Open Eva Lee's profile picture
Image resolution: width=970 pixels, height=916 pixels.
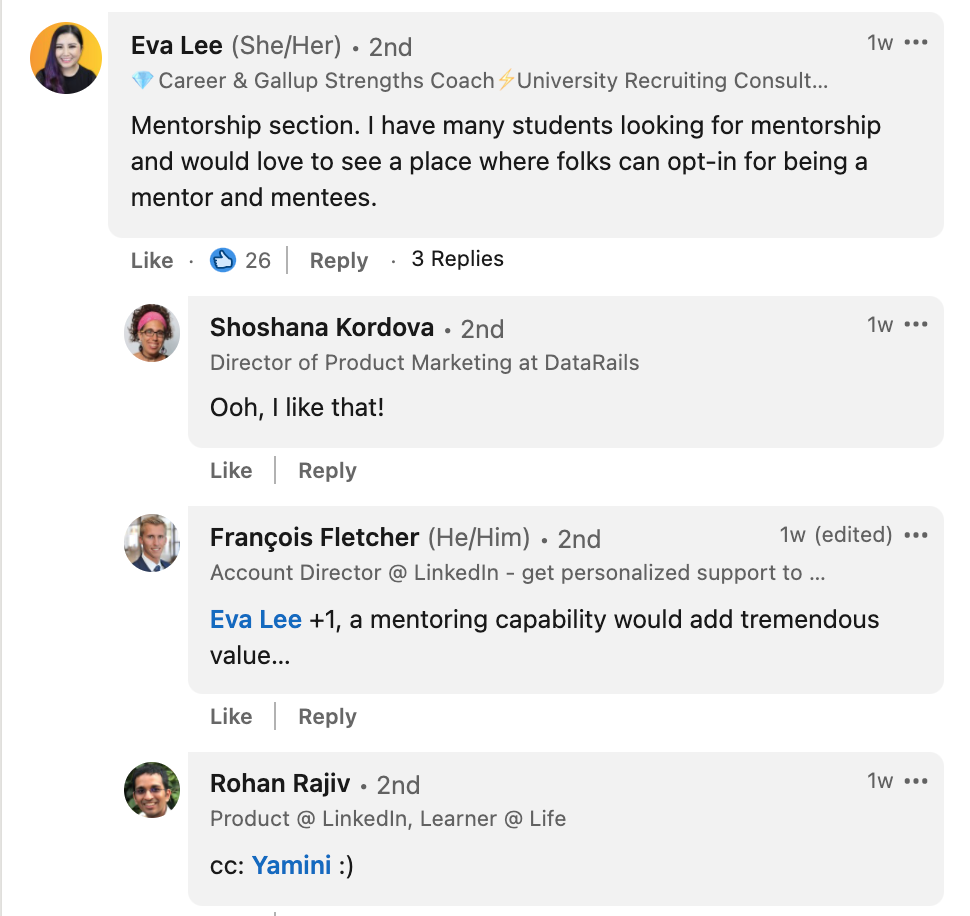click(x=66, y=58)
